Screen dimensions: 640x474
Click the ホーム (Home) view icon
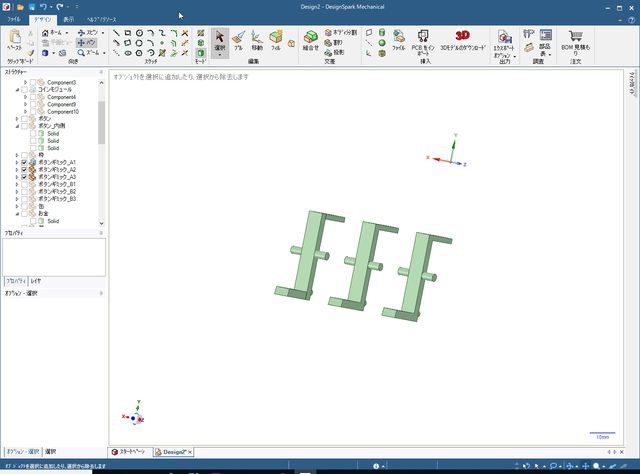click(x=45, y=33)
